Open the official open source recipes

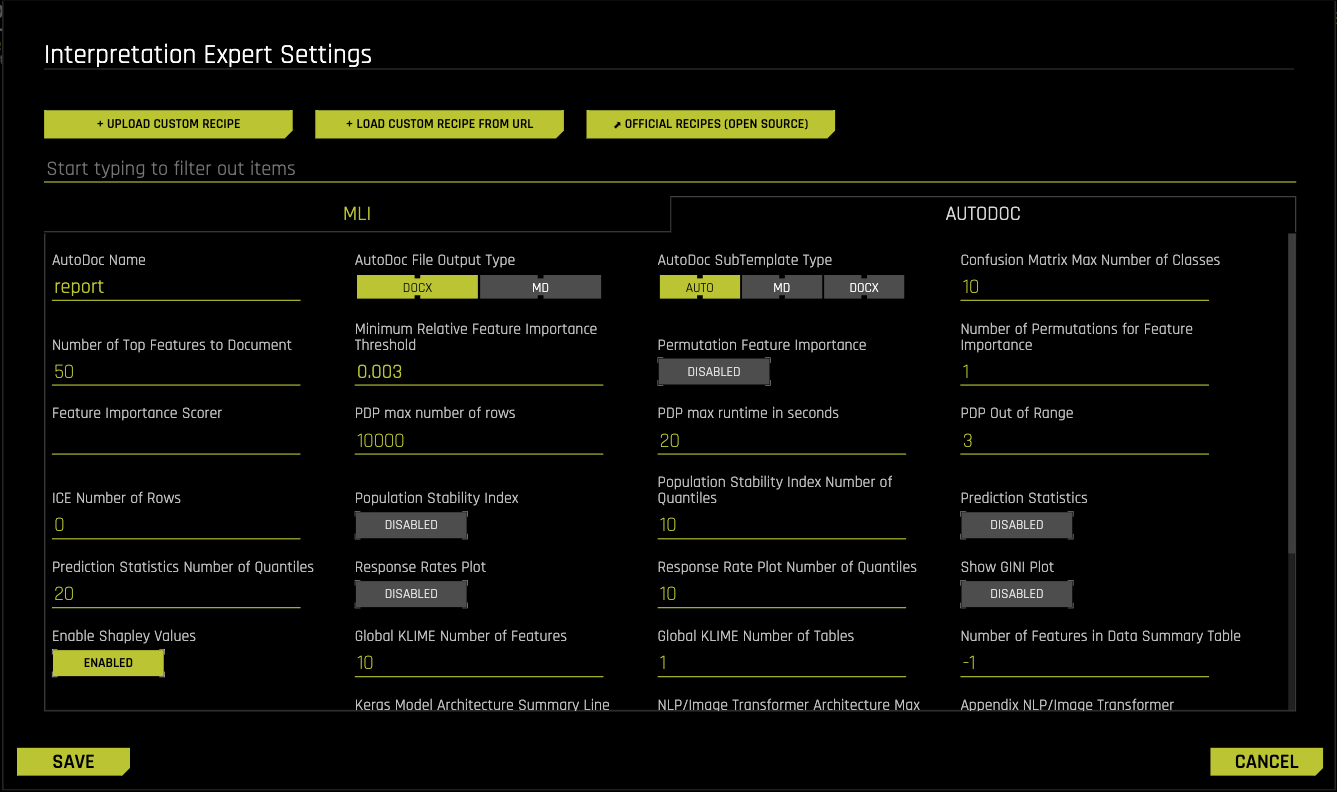coord(710,123)
